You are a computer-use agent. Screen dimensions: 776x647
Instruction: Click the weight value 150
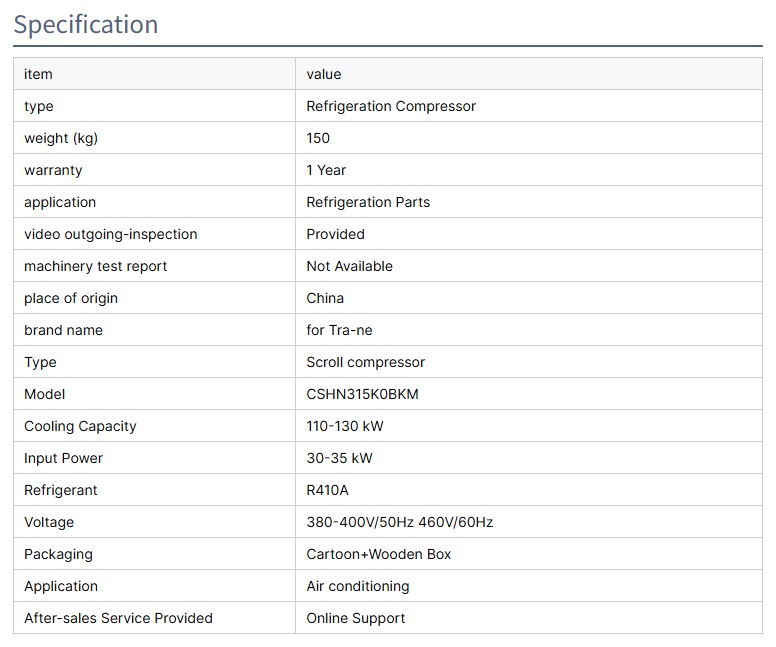click(x=318, y=138)
